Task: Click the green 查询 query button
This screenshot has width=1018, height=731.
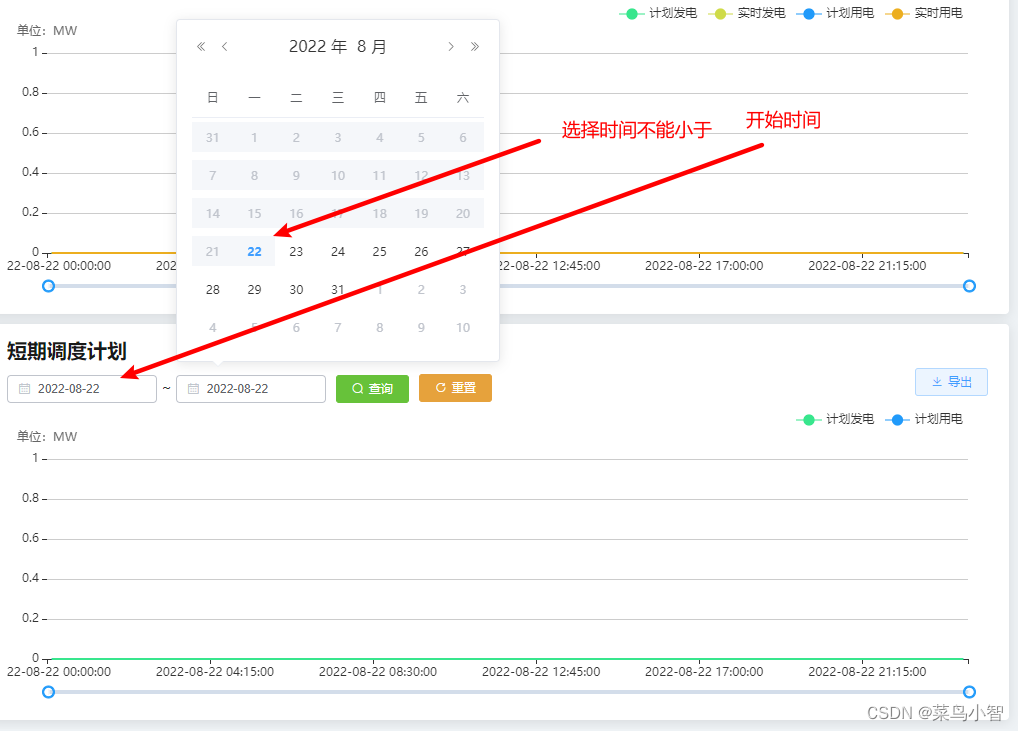Action: (372, 388)
